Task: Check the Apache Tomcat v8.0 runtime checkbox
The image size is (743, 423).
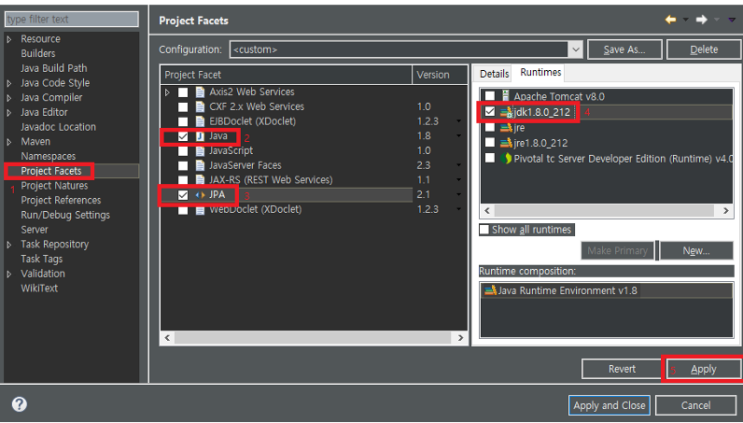Action: (490, 96)
